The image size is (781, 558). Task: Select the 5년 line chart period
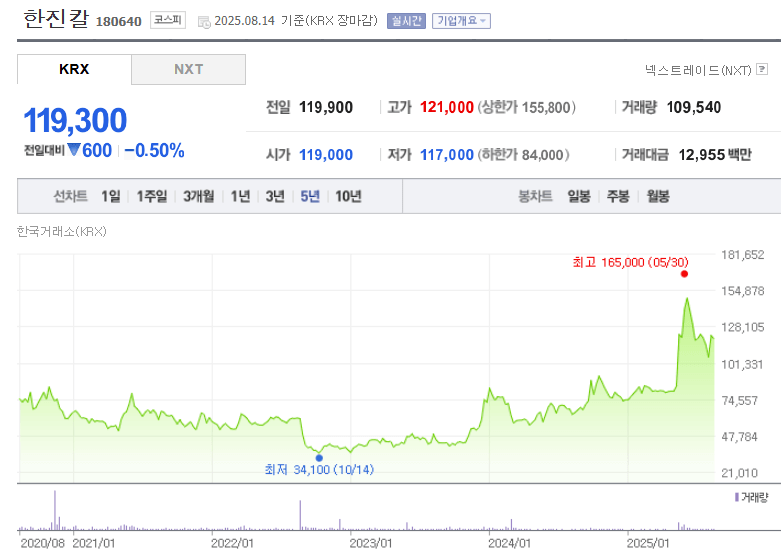point(310,196)
